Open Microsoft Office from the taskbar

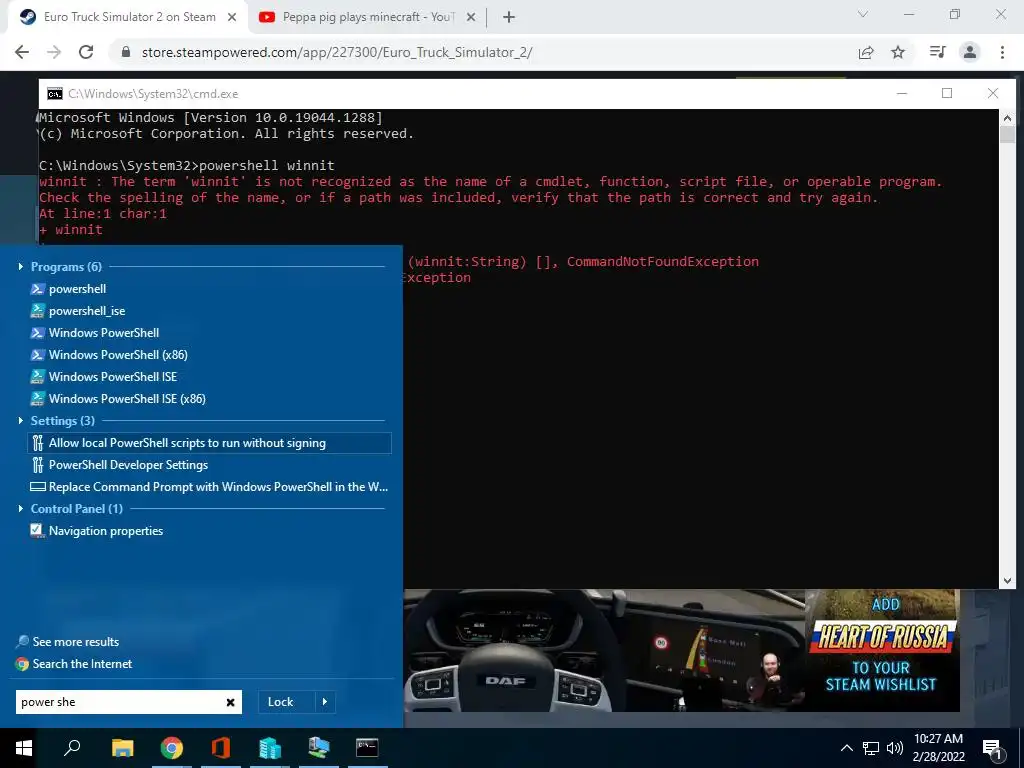point(221,748)
